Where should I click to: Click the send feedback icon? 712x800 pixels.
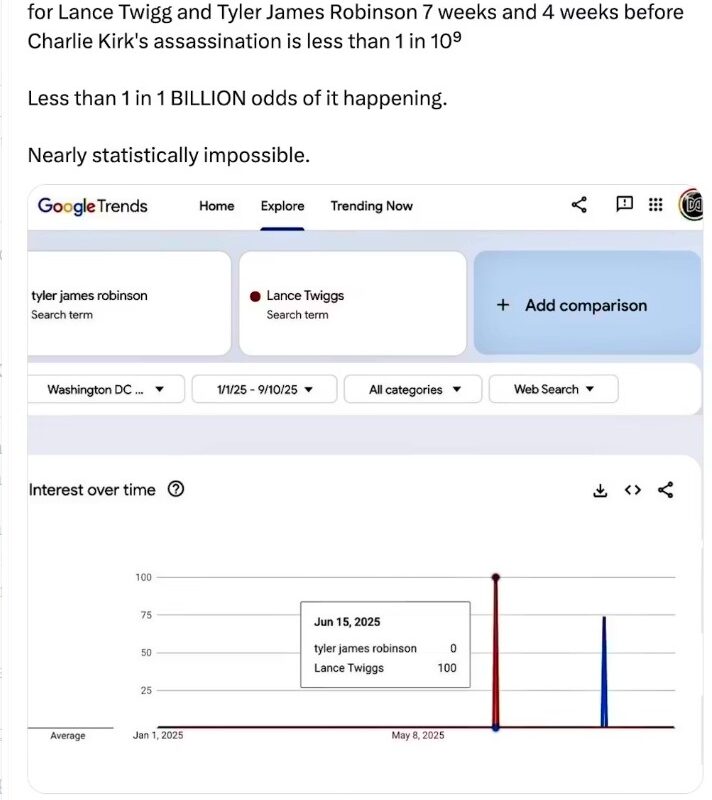624,204
